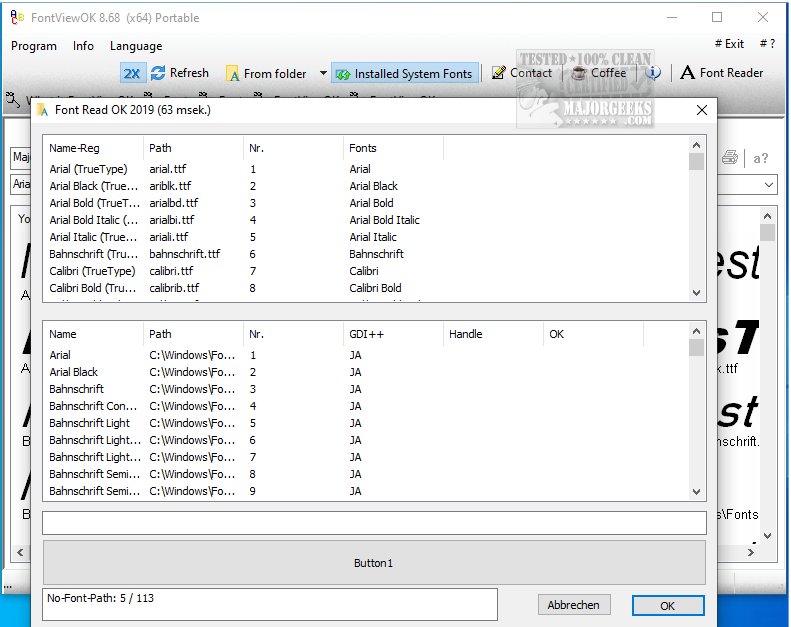791x627 pixels.
Task: Sort by Name-Reg column header
Action: (x=93, y=148)
